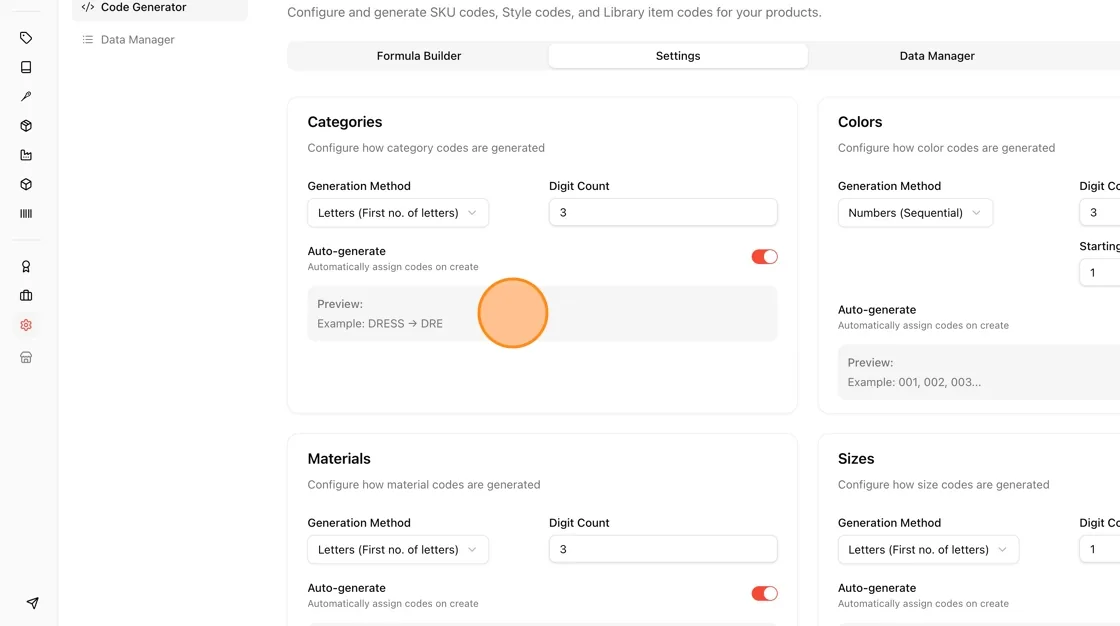Click the Materials Digit Count field
This screenshot has height=626, width=1120.
coord(663,549)
